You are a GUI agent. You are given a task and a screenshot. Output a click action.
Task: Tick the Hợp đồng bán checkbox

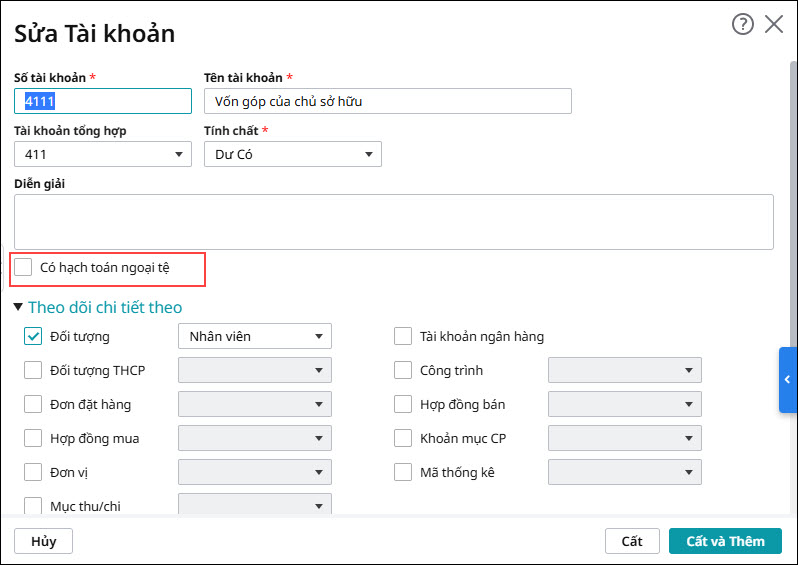403,404
